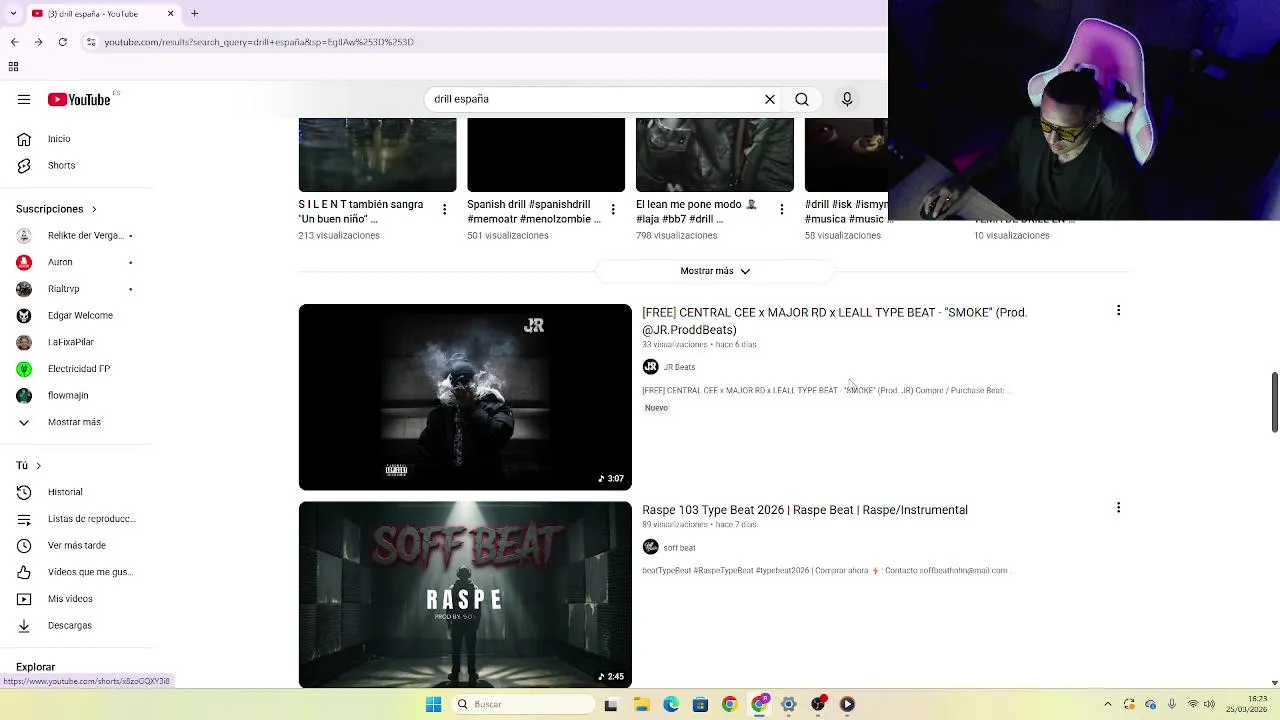Open options menu for Spanish drill short
The height and width of the screenshot is (720, 1280).
[613, 210]
